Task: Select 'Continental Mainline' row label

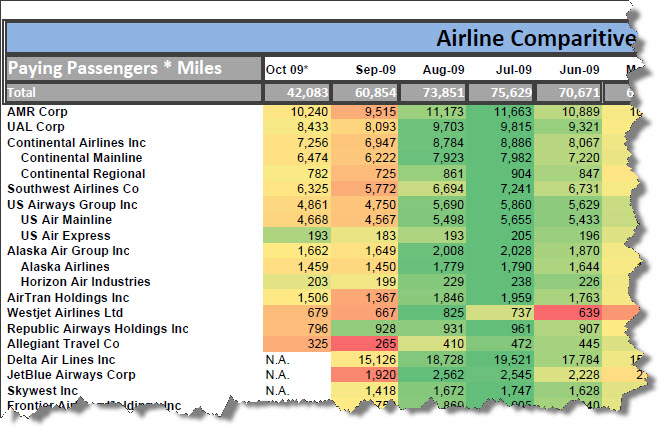Action: [x=82, y=158]
